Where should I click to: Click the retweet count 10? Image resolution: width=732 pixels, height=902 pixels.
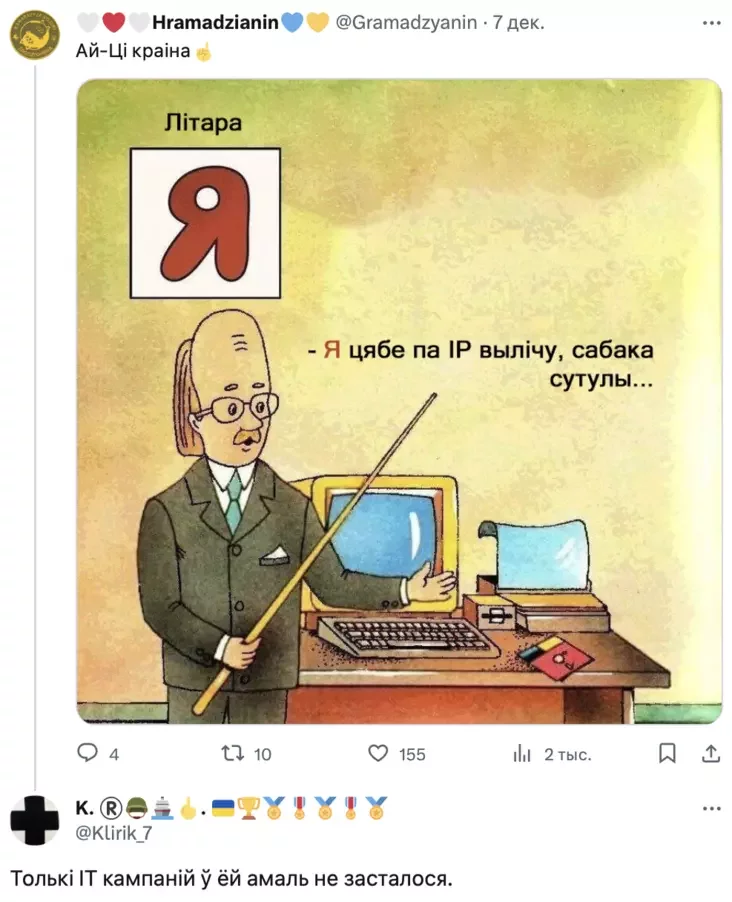pyautogui.click(x=262, y=754)
